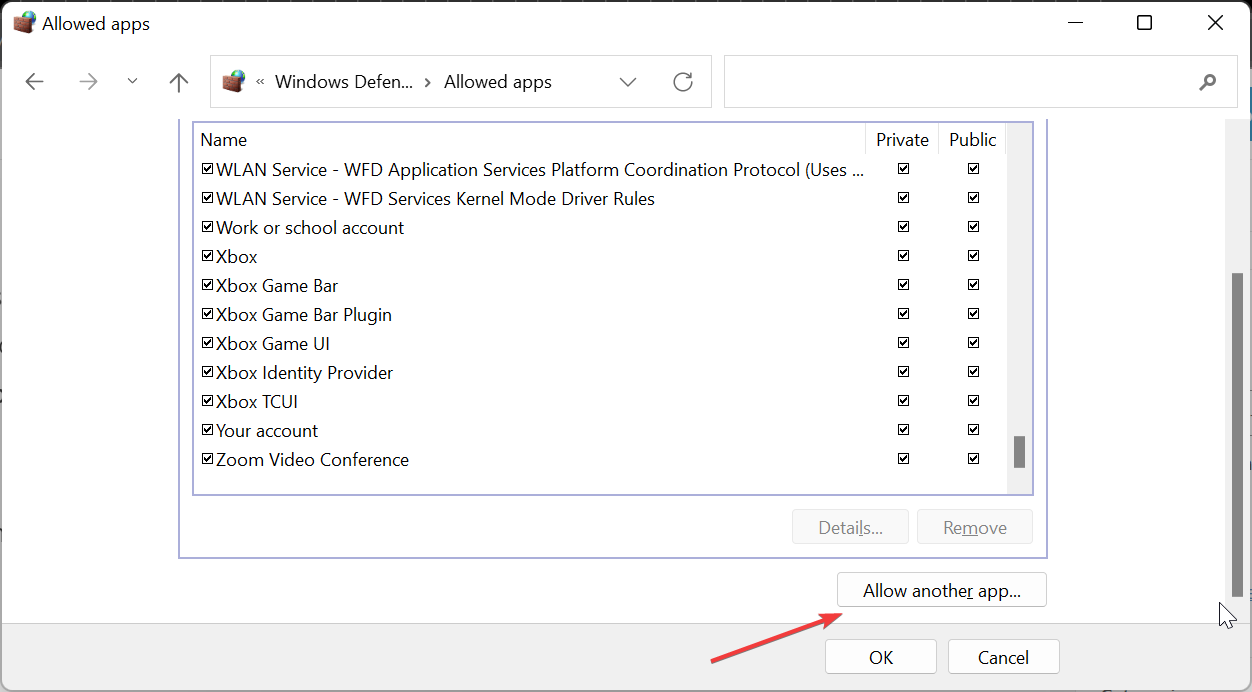Image resolution: width=1252 pixels, height=692 pixels.
Task: Maximize the Allowed apps window
Action: point(1145,23)
